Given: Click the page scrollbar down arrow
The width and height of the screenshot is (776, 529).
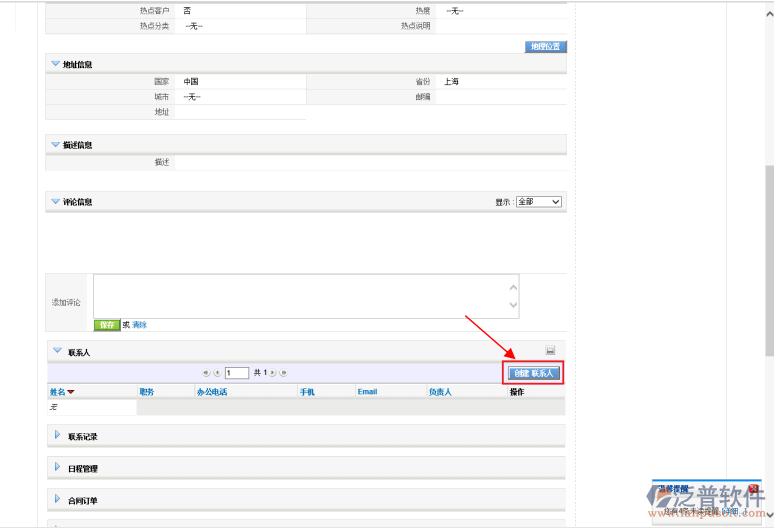Looking at the screenshot, I should pos(770,515).
